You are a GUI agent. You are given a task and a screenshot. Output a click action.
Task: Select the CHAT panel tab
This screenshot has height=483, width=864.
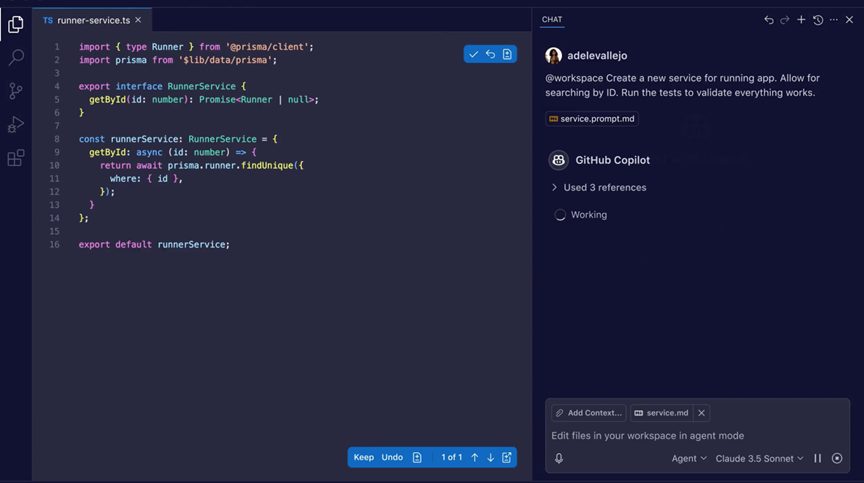click(552, 19)
